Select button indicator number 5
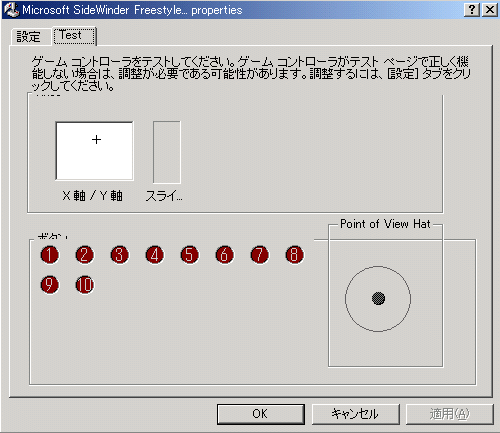Screen dimensions: 500x433 coord(190,255)
